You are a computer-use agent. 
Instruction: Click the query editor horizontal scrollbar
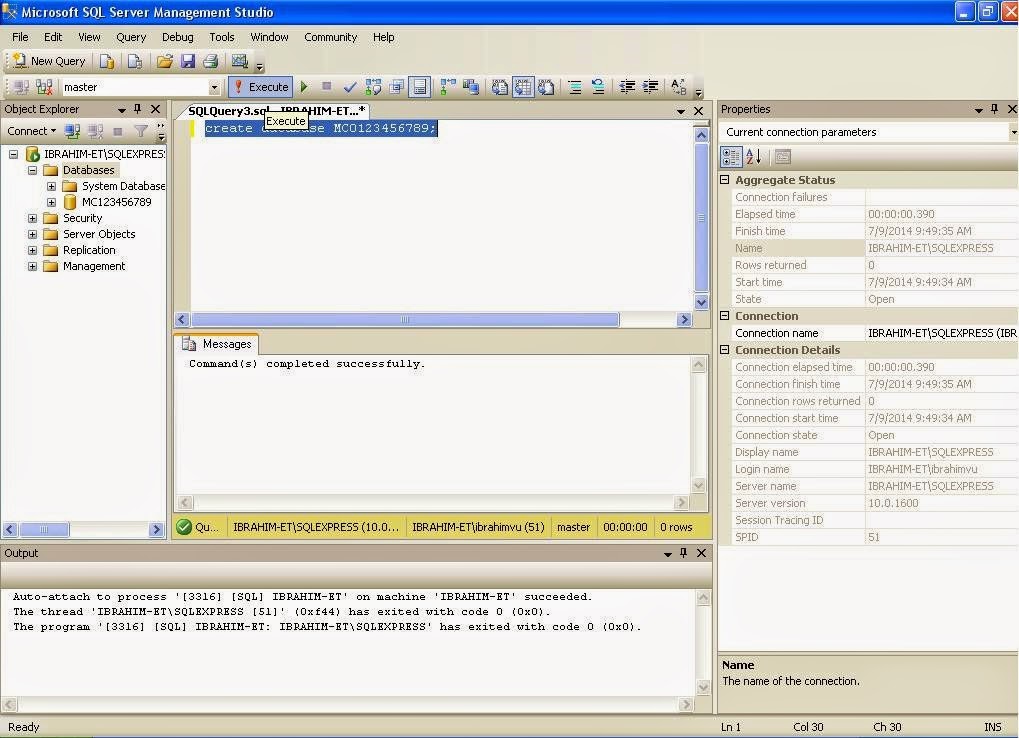(x=405, y=319)
